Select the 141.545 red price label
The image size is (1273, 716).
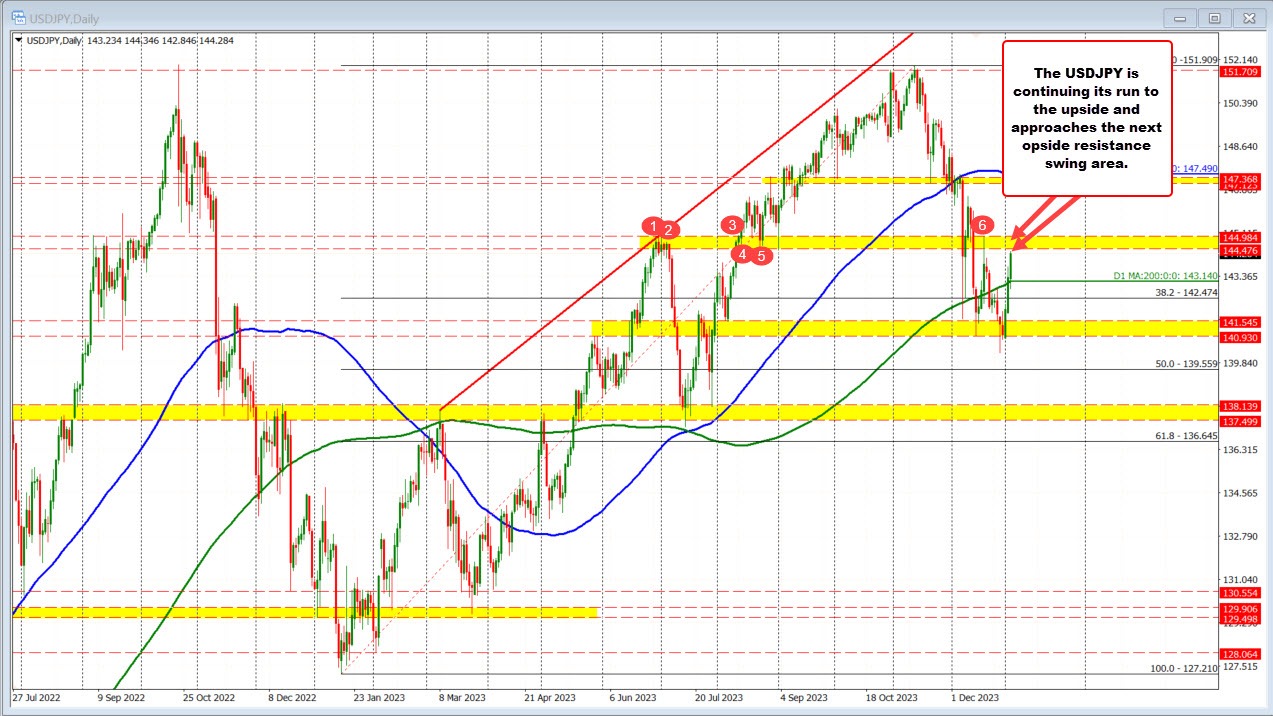[x=1239, y=322]
